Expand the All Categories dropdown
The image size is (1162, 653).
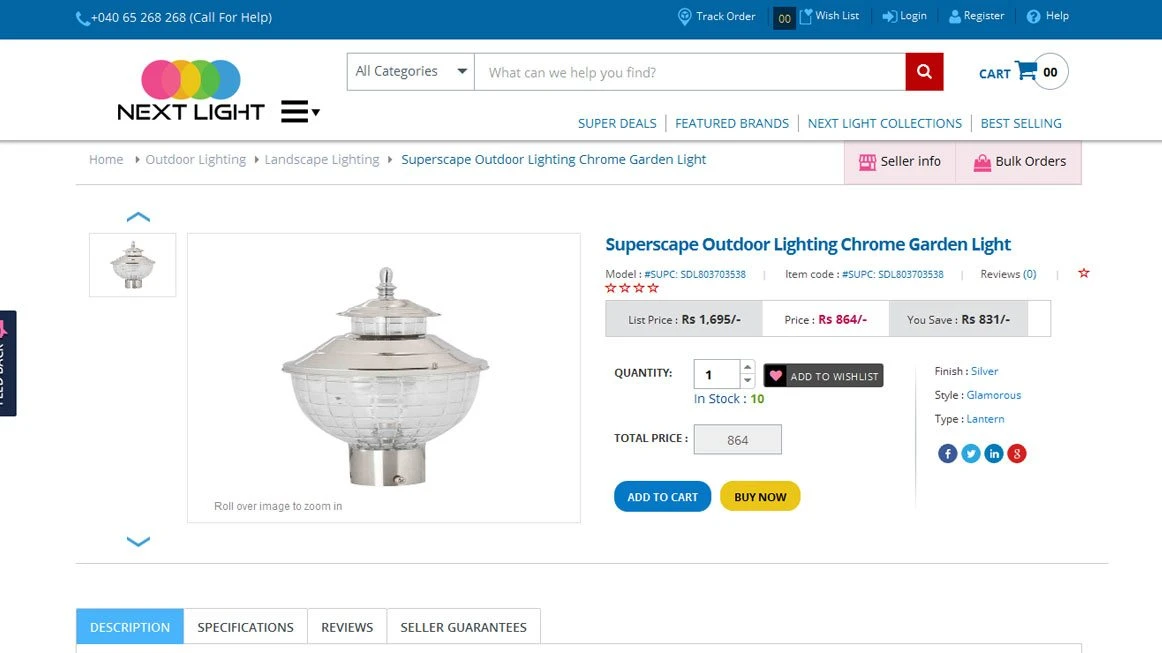tap(411, 72)
